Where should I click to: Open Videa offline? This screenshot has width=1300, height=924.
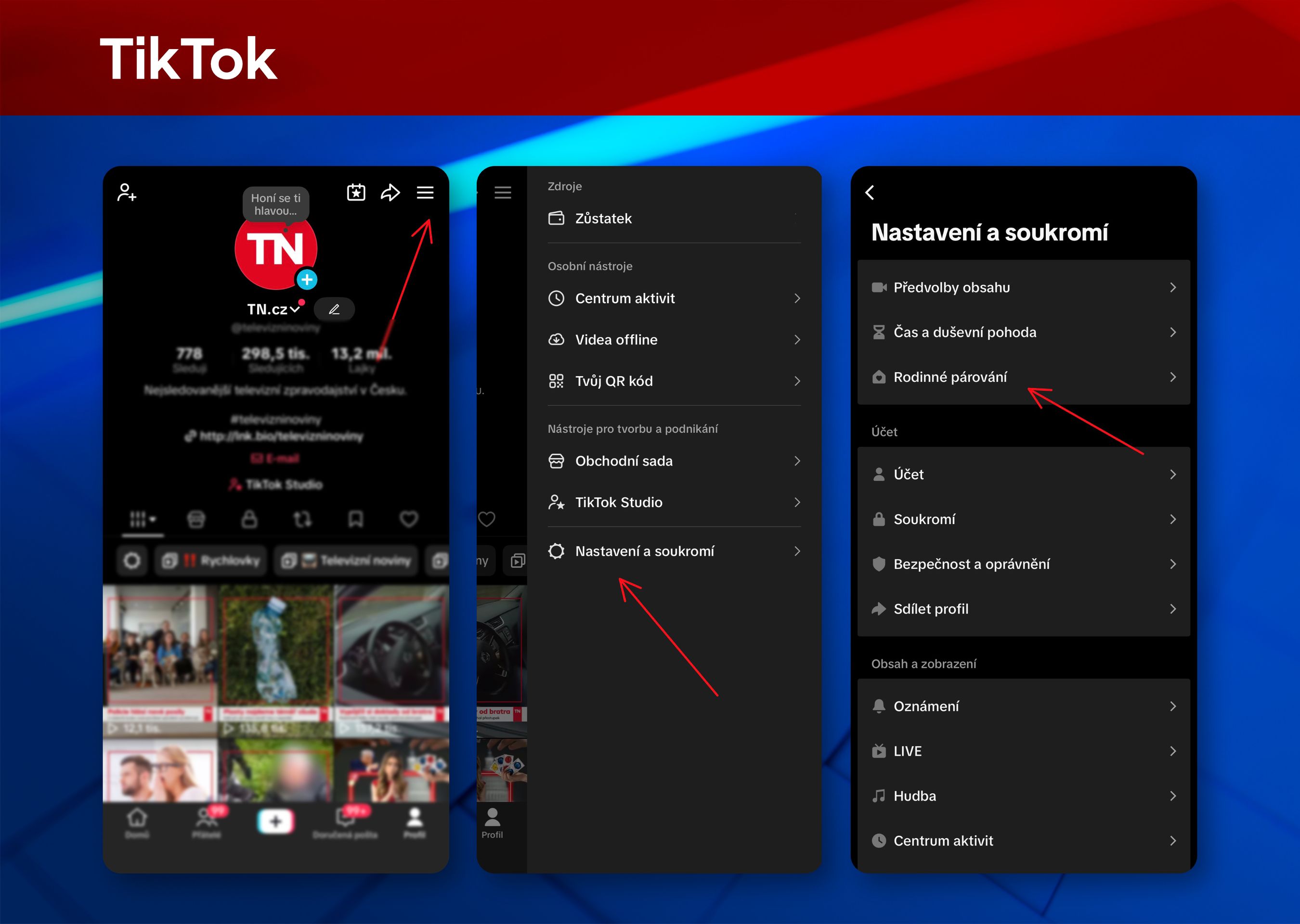point(674,340)
